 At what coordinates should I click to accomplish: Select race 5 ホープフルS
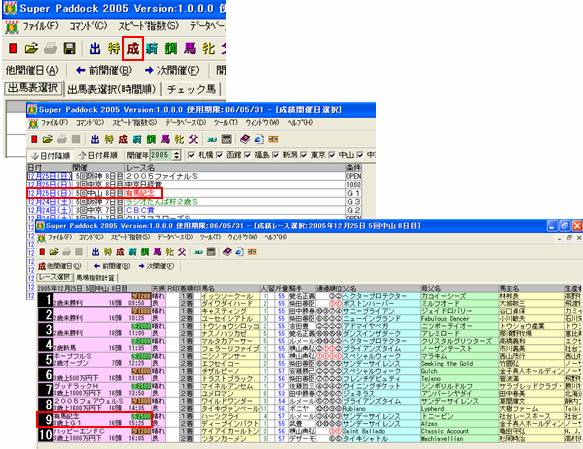tap(94, 360)
